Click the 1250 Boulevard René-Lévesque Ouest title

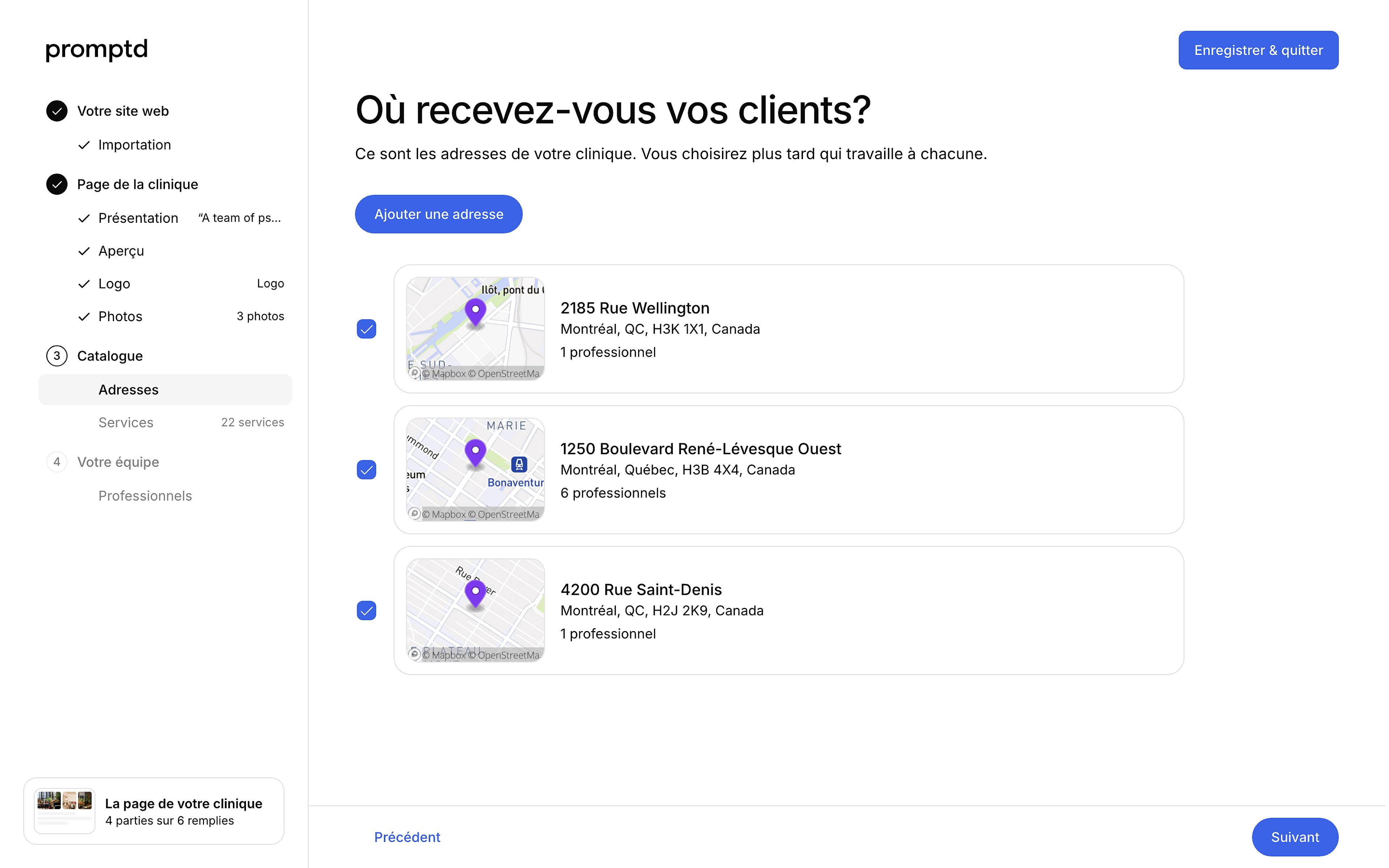coord(700,449)
